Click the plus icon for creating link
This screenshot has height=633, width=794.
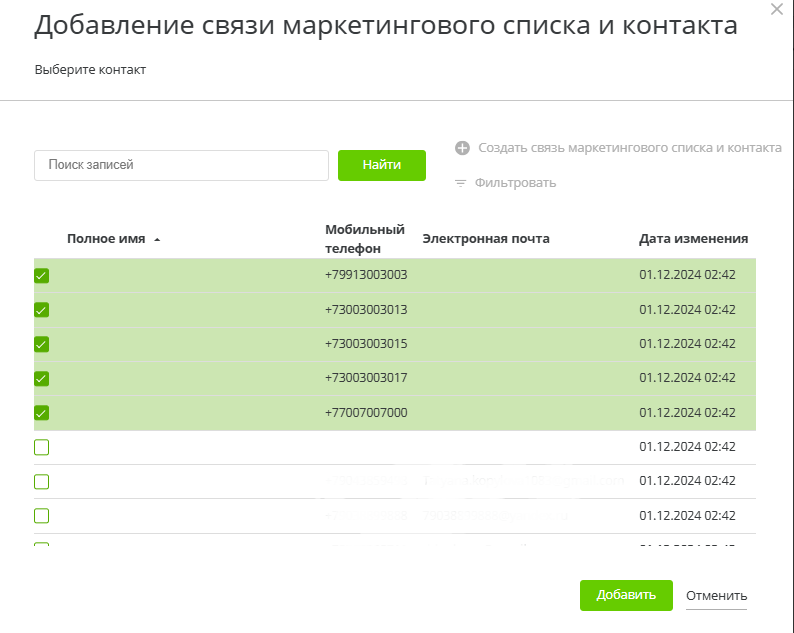(462, 148)
